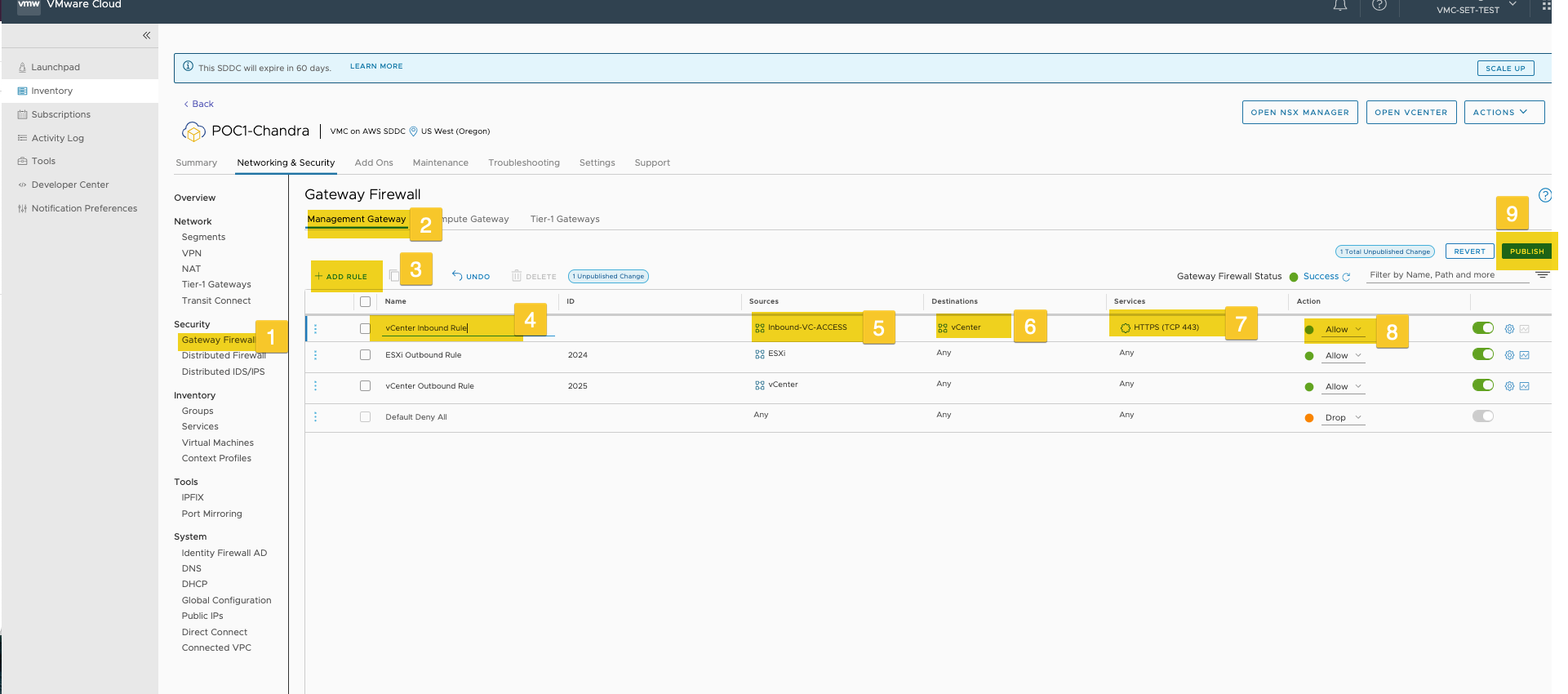
Task: Open the row menu for Default Deny All
Action: pos(316,417)
